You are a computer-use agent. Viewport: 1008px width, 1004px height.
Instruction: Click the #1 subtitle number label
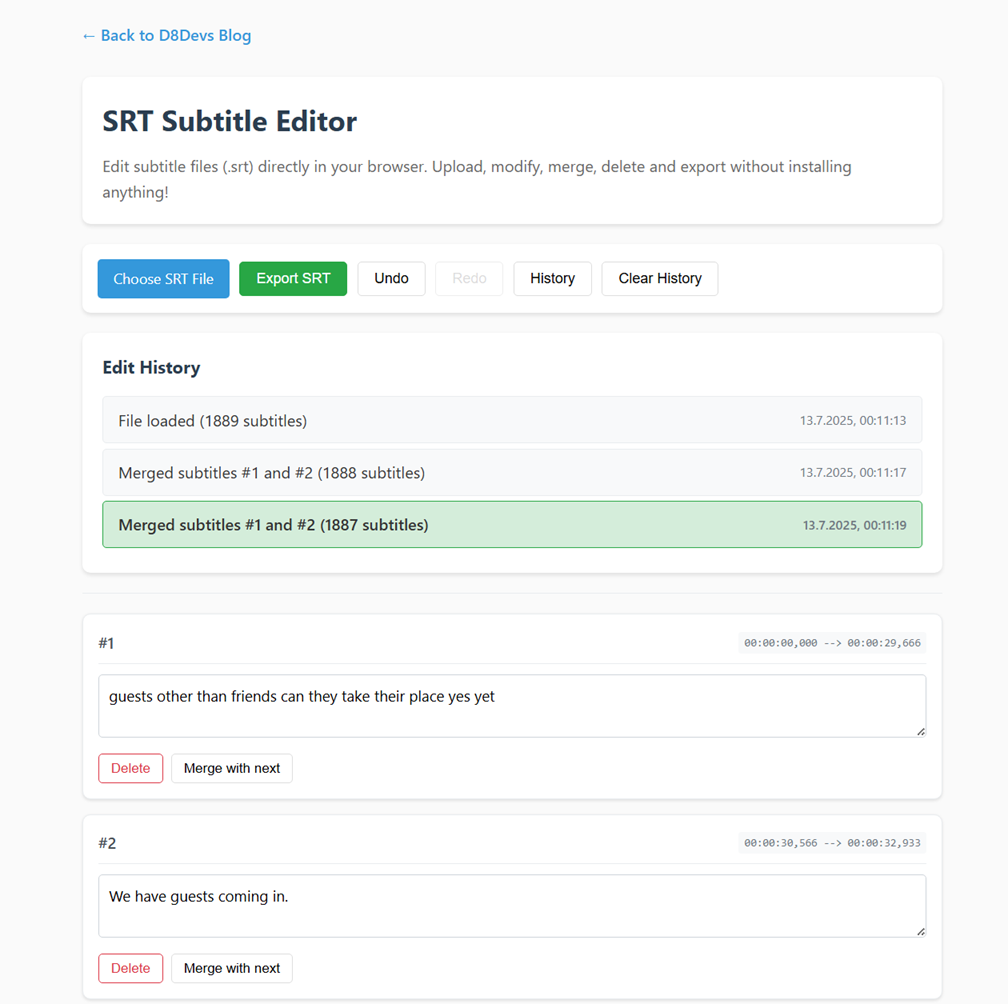point(106,643)
